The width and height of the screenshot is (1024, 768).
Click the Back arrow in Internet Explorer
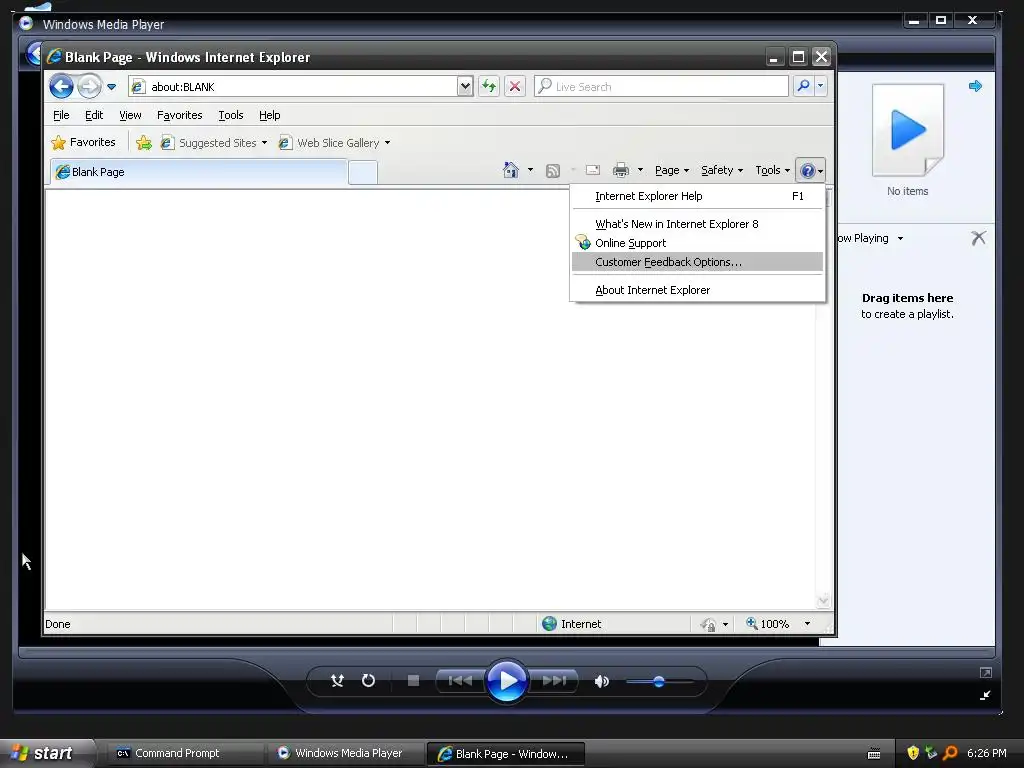(x=61, y=86)
